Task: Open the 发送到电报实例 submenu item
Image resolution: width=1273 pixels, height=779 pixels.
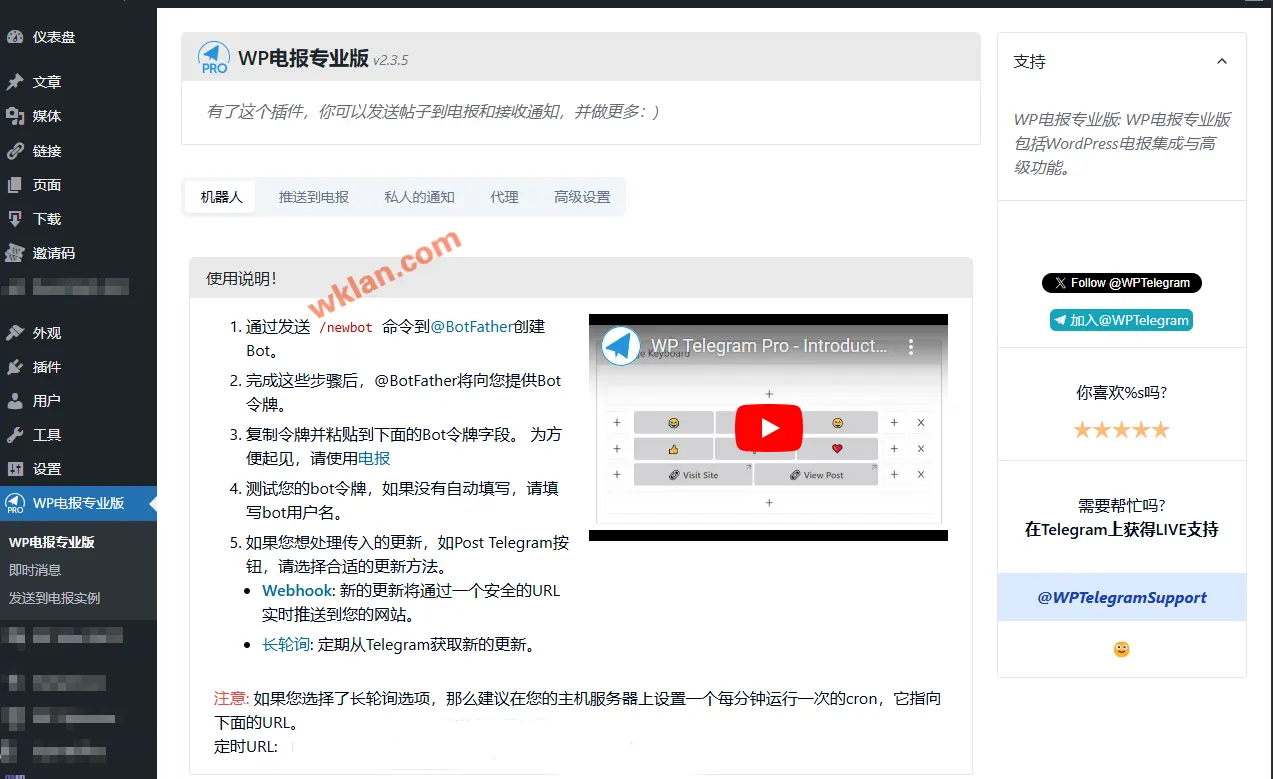Action: coord(55,598)
